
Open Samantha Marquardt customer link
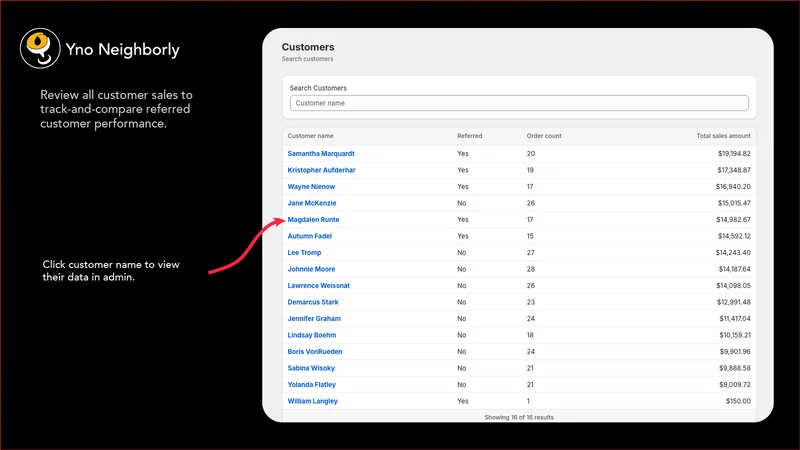pos(321,154)
